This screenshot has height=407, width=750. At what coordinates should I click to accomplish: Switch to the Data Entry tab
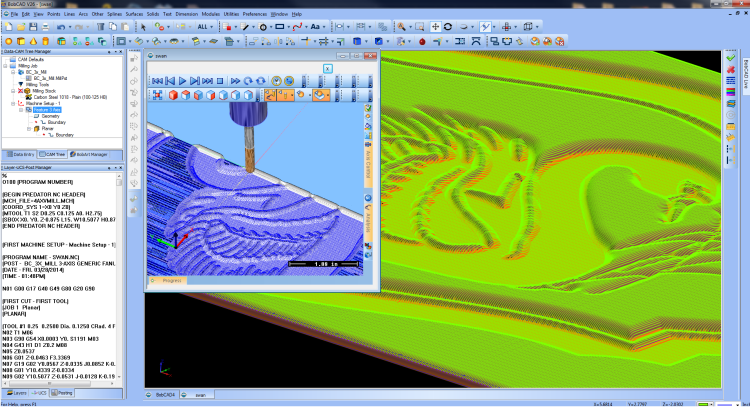click(x=21, y=154)
